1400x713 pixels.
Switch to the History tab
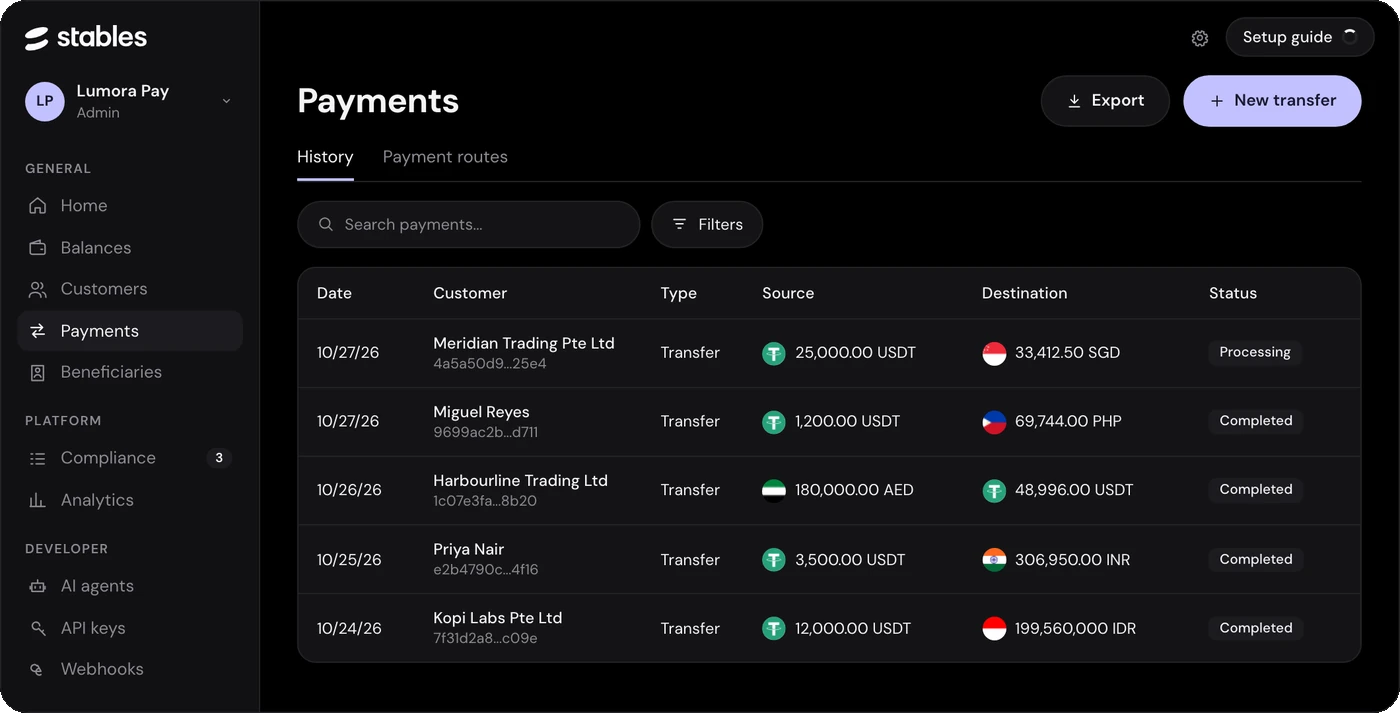[x=325, y=157]
